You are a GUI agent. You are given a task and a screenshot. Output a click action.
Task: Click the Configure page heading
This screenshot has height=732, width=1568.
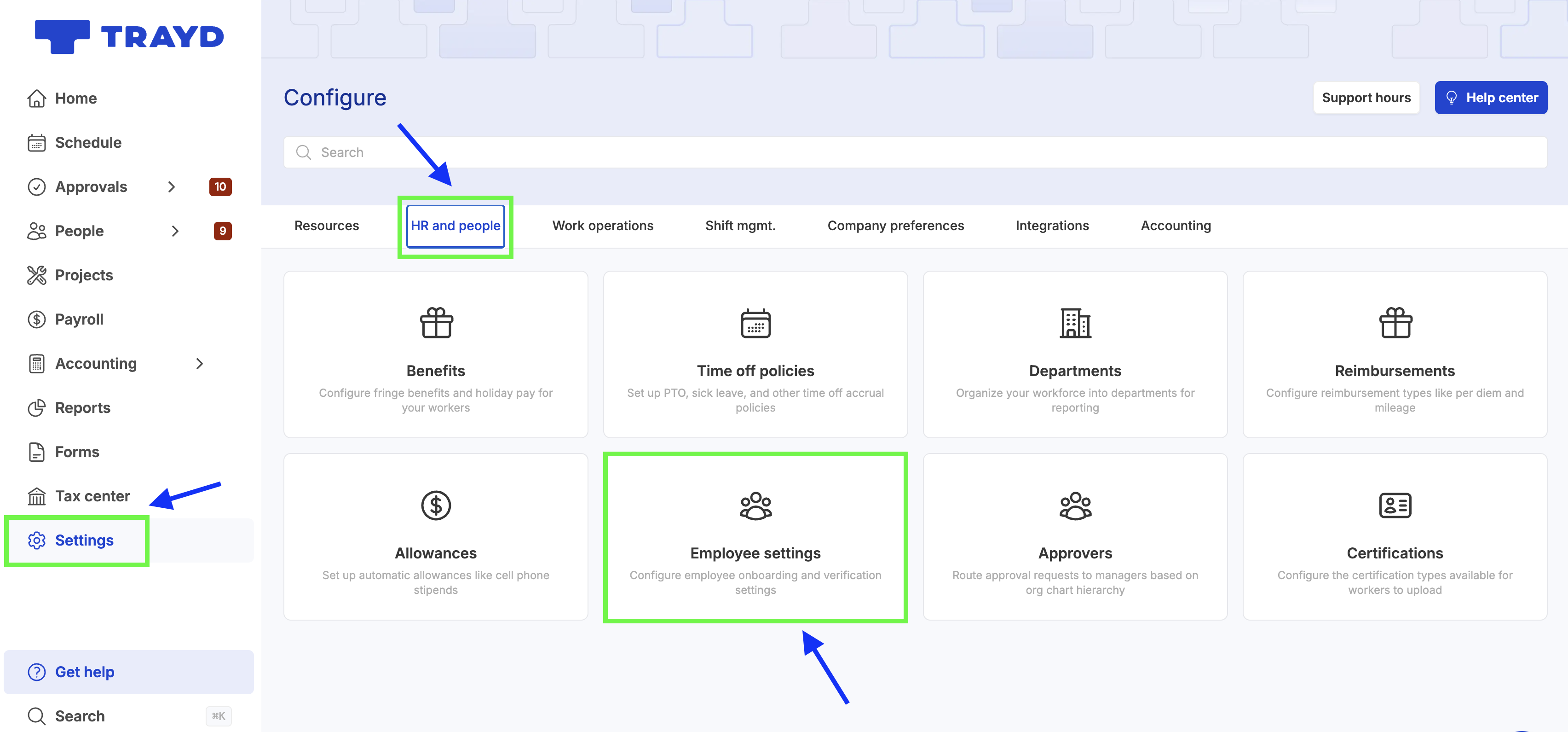coord(335,98)
